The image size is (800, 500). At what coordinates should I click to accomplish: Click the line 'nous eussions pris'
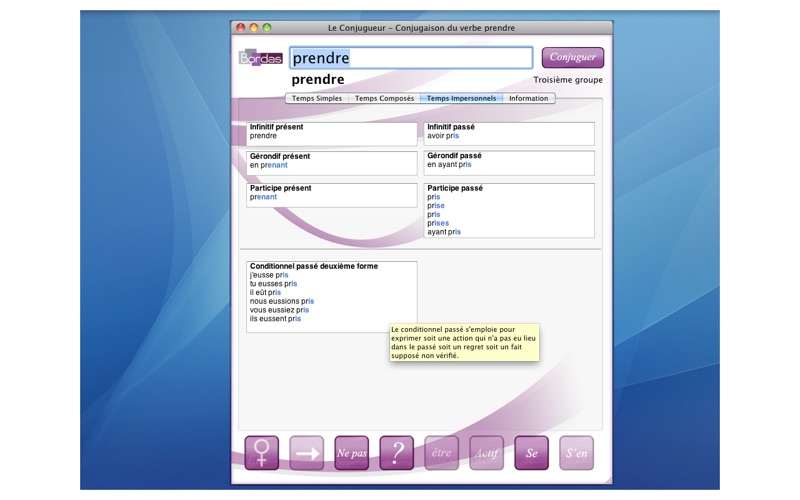click(x=282, y=301)
